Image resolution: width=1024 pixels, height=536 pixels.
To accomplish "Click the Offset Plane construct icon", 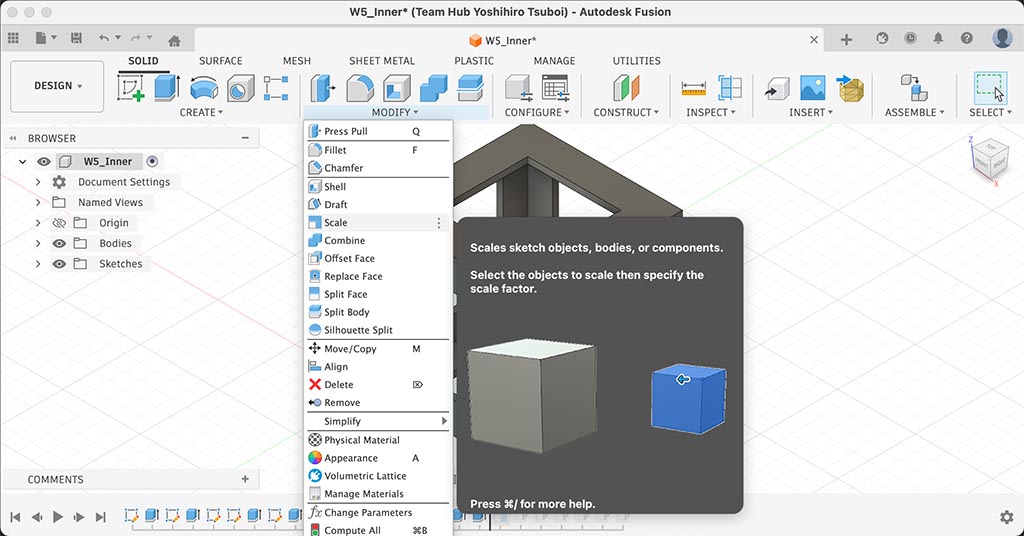I will pos(626,87).
